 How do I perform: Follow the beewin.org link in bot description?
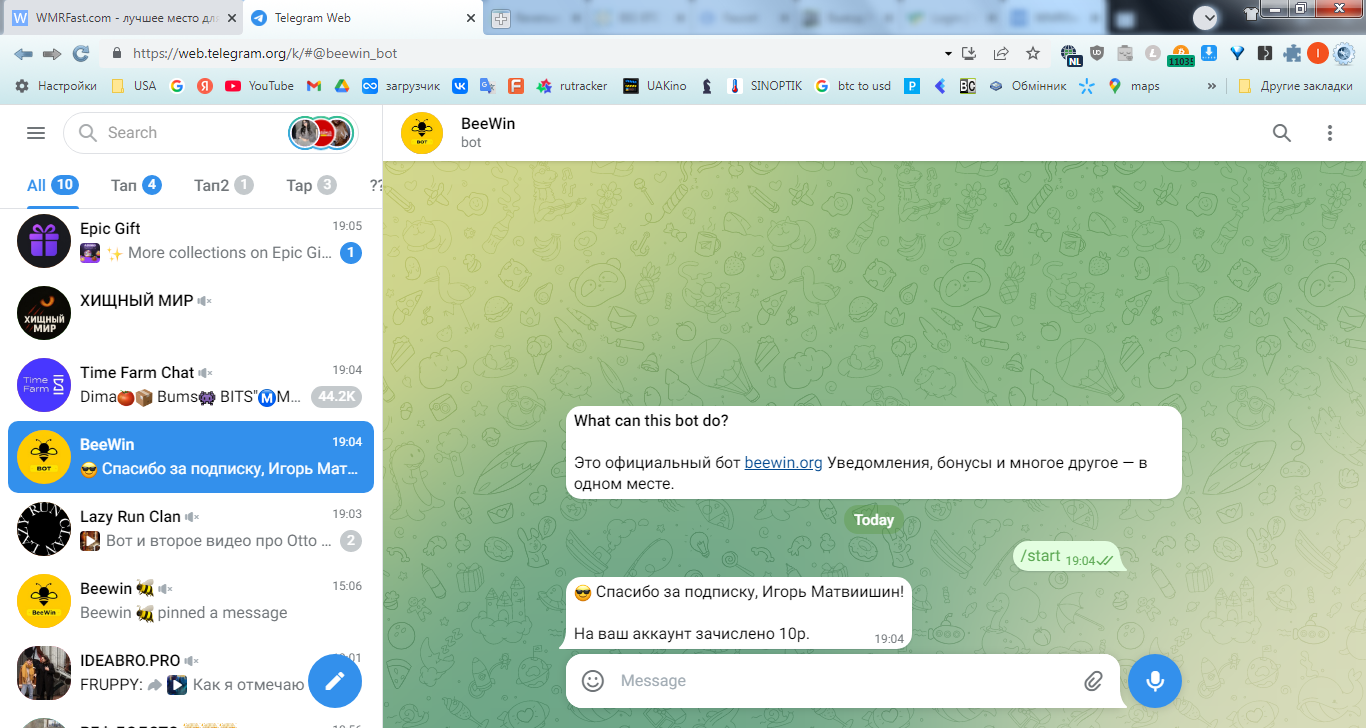(783, 462)
